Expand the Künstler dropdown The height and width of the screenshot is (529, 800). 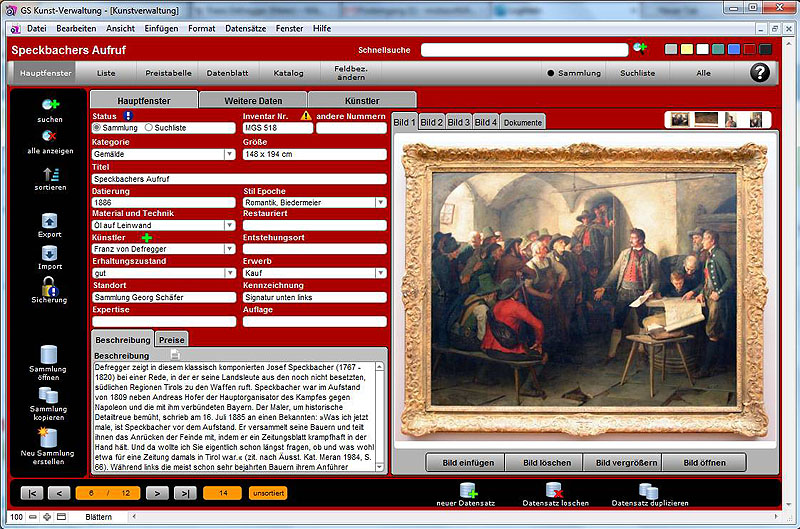click(229, 248)
